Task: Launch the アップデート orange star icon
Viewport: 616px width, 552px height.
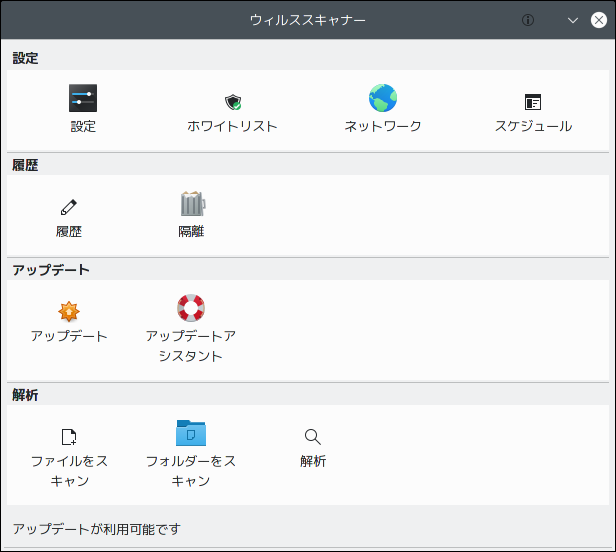Action: click(x=69, y=312)
